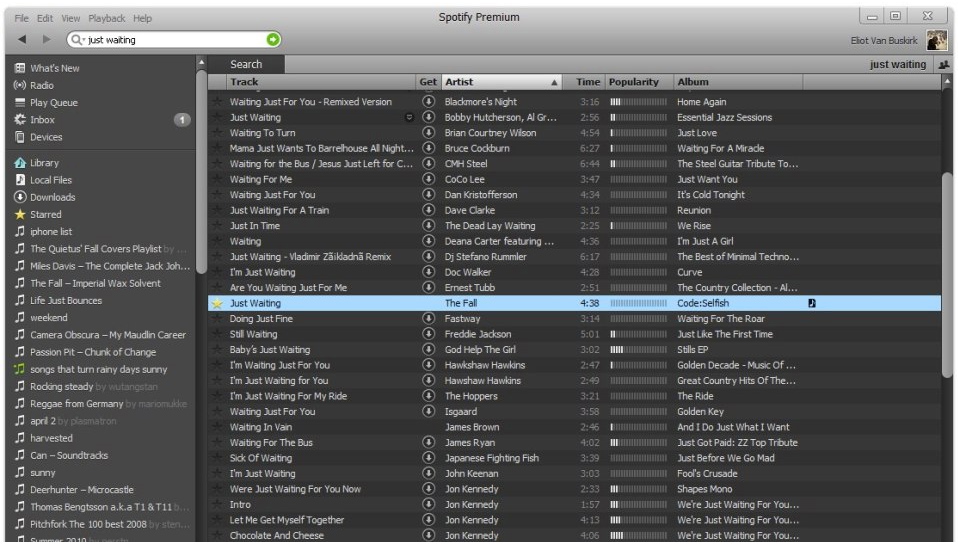Select the Search tab

pos(246,64)
